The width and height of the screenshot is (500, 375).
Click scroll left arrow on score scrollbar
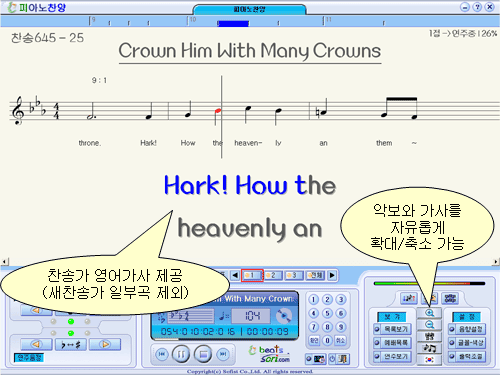[4, 262]
